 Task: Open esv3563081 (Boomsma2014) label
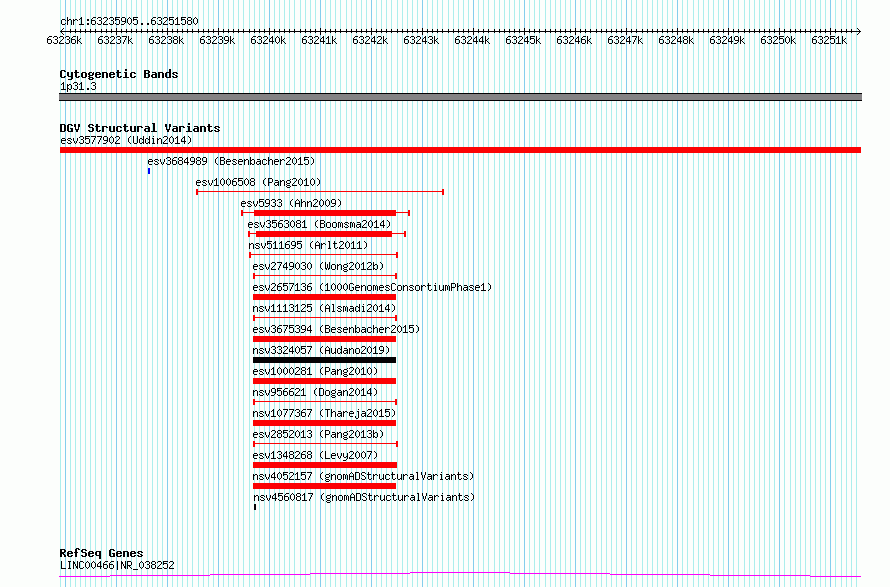pos(319,224)
